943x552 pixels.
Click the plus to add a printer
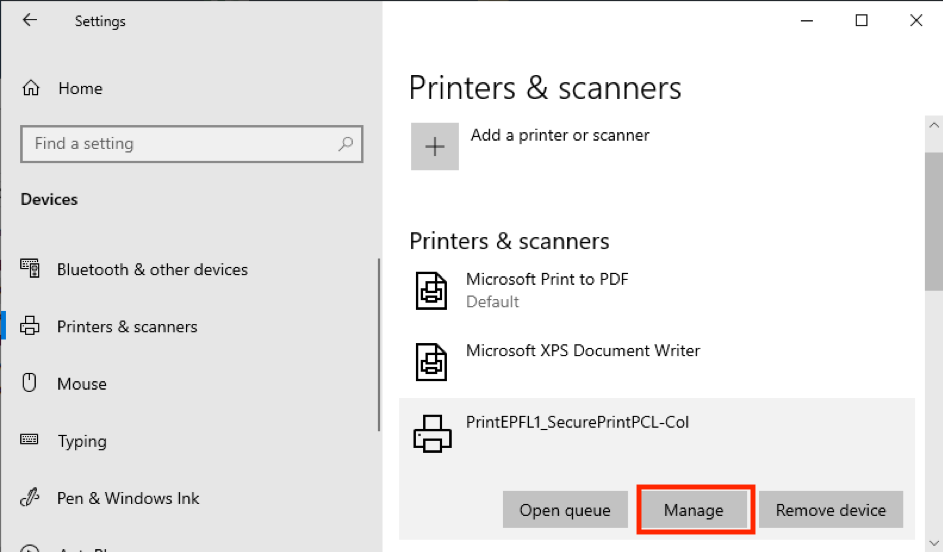(x=435, y=146)
